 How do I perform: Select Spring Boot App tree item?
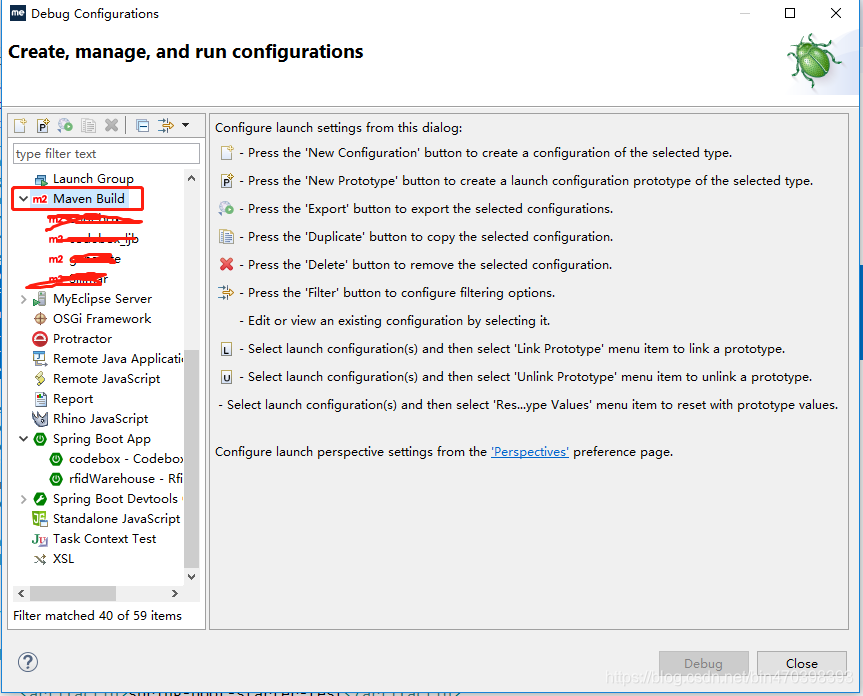pyautogui.click(x=102, y=439)
